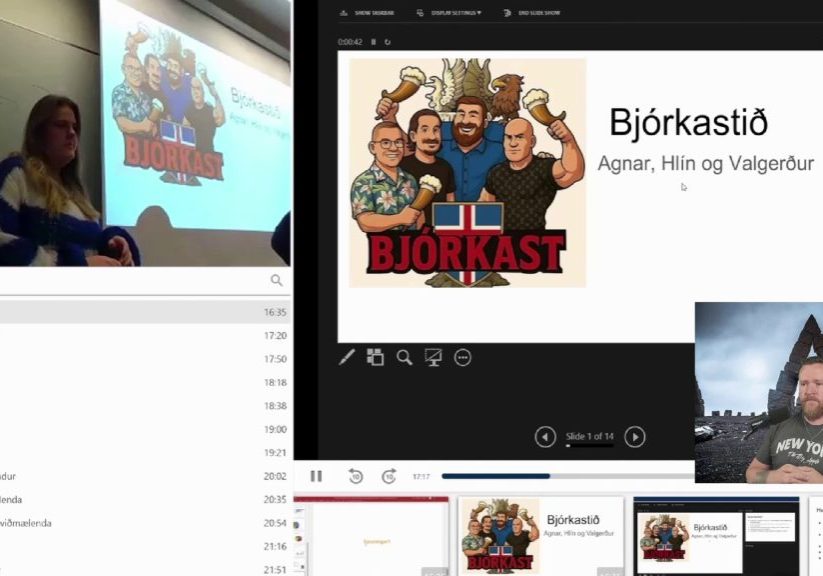Skip forward 10 seconds in video
This screenshot has width=823, height=576.
point(389,477)
